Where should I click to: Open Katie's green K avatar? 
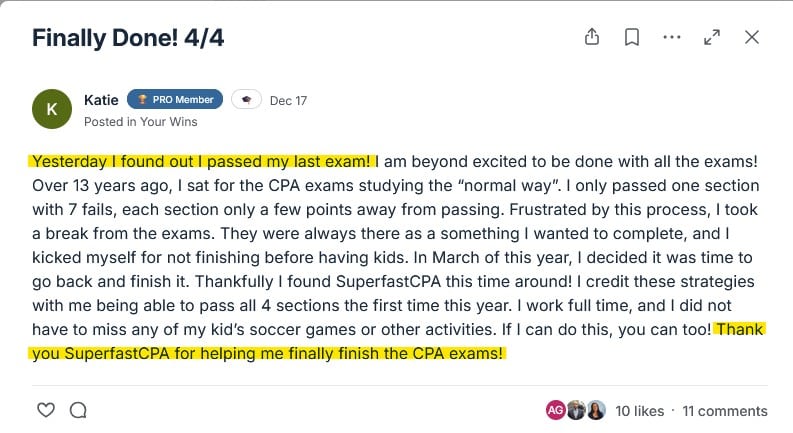tap(52, 110)
